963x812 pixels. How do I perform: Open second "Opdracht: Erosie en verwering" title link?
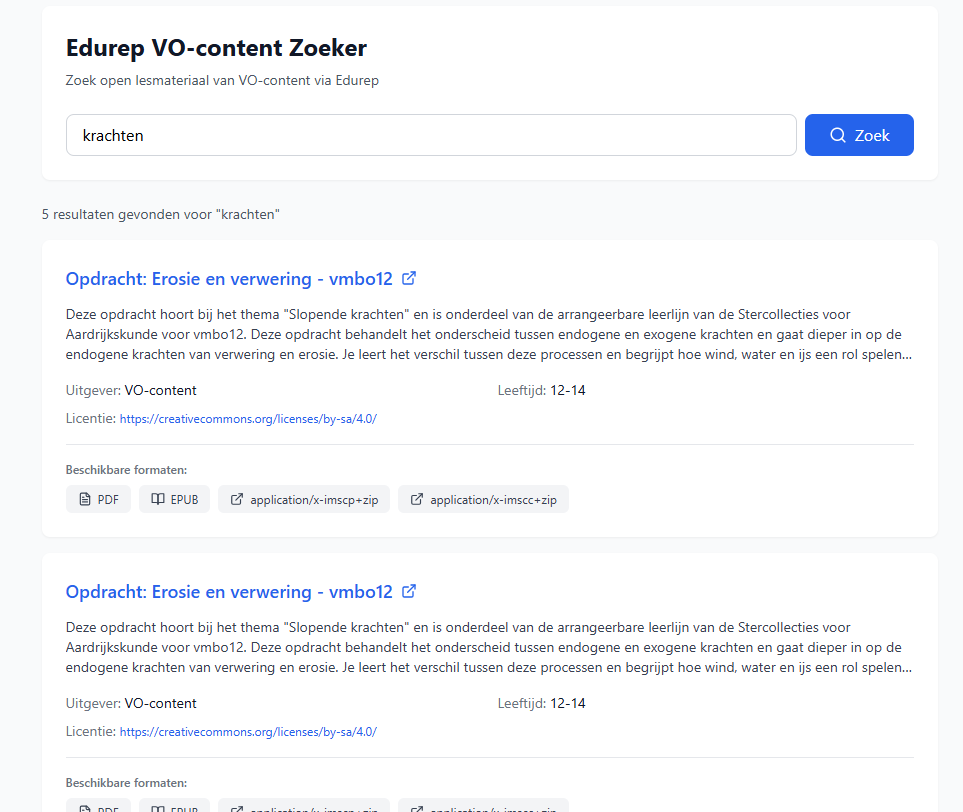[229, 592]
